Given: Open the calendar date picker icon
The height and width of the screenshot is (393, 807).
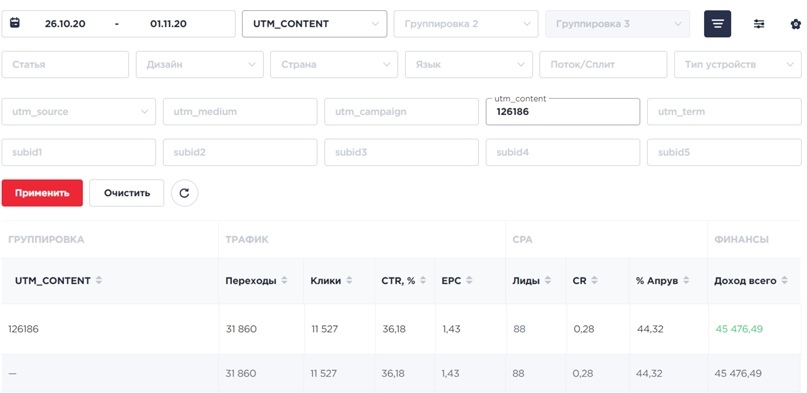Looking at the screenshot, I should tap(15, 23).
